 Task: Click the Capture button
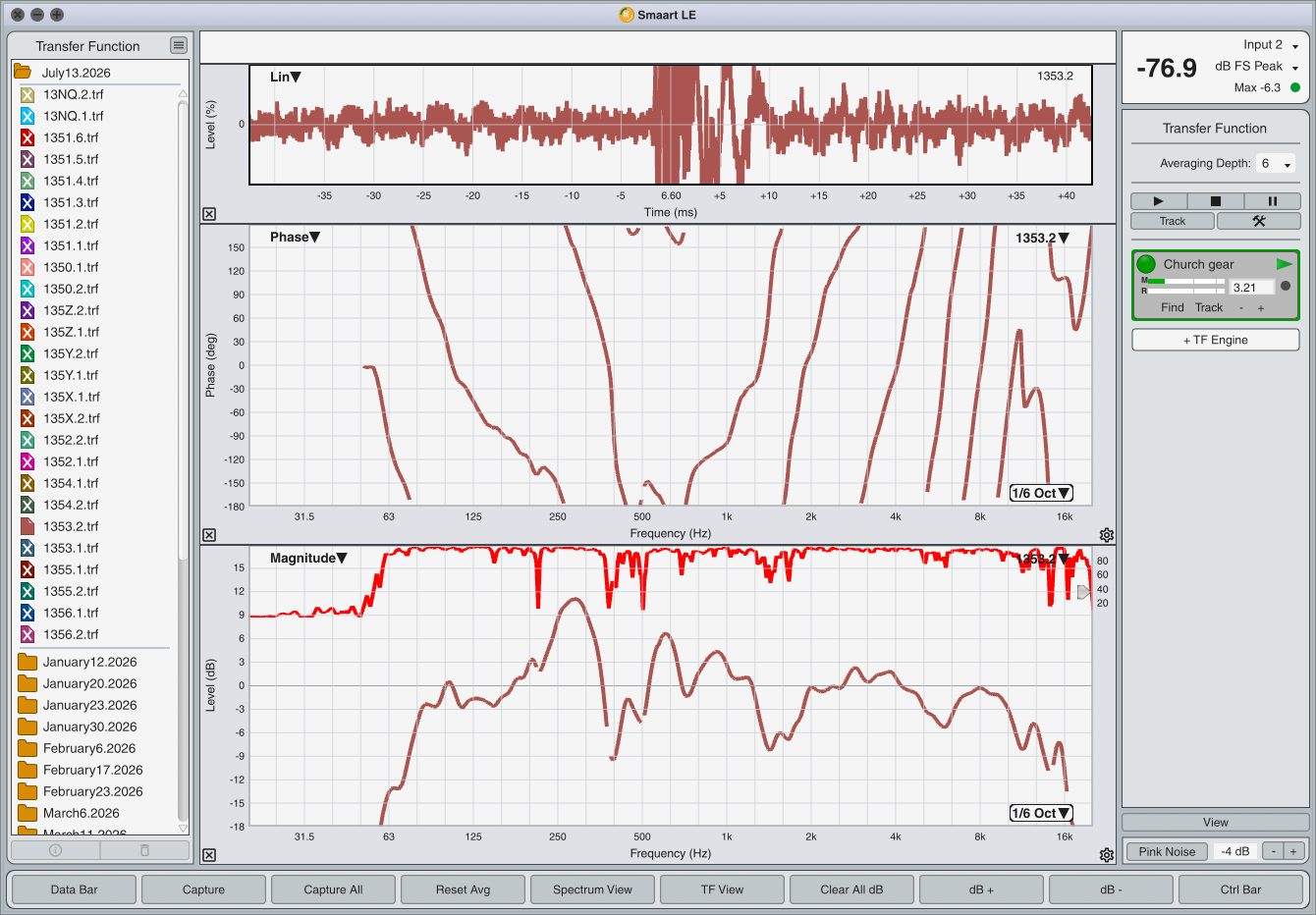click(x=203, y=889)
